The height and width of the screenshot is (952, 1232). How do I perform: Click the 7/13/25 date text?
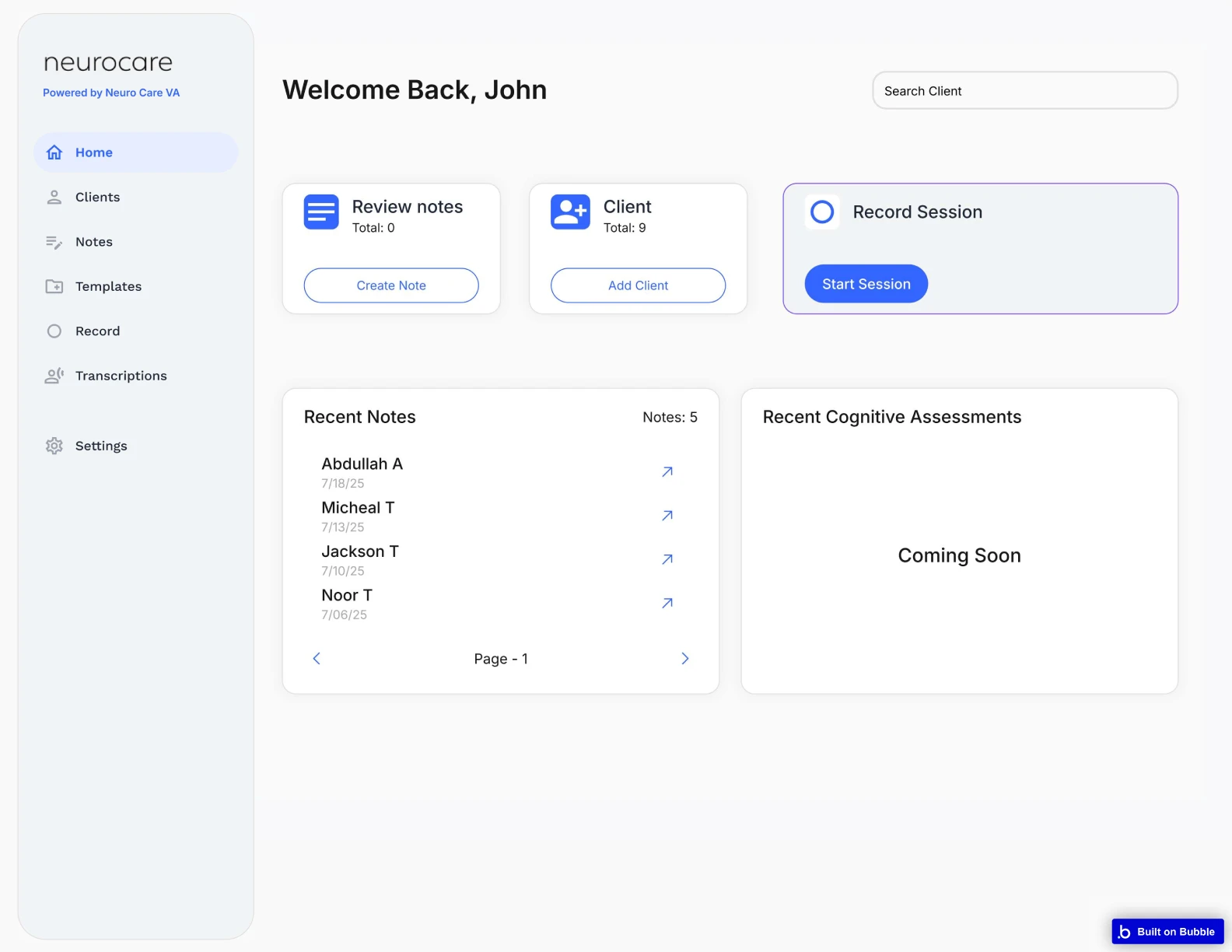point(343,527)
